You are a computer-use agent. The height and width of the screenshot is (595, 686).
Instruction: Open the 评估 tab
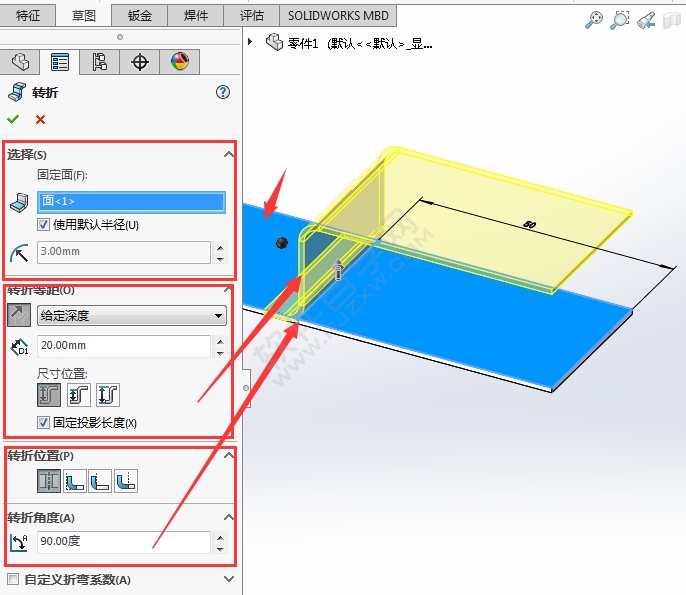click(x=252, y=16)
